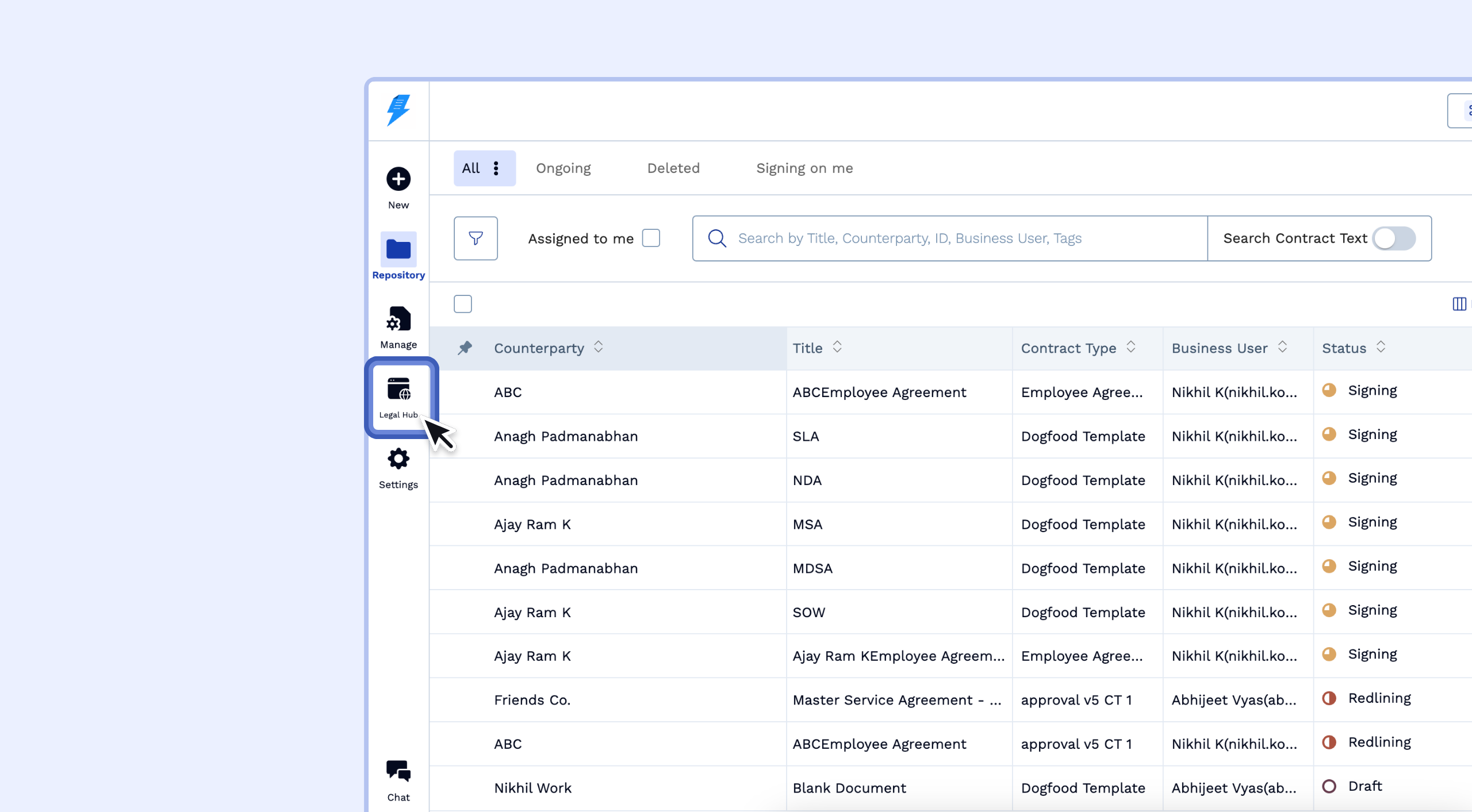Click the New plus icon in sidebar
This screenshot has height=812, width=1472.
click(398, 179)
